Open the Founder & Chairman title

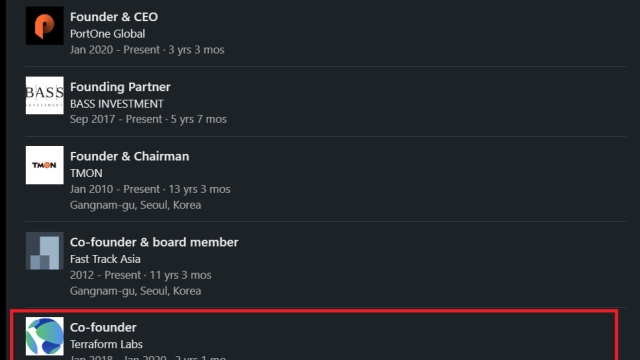pyautogui.click(x=129, y=156)
